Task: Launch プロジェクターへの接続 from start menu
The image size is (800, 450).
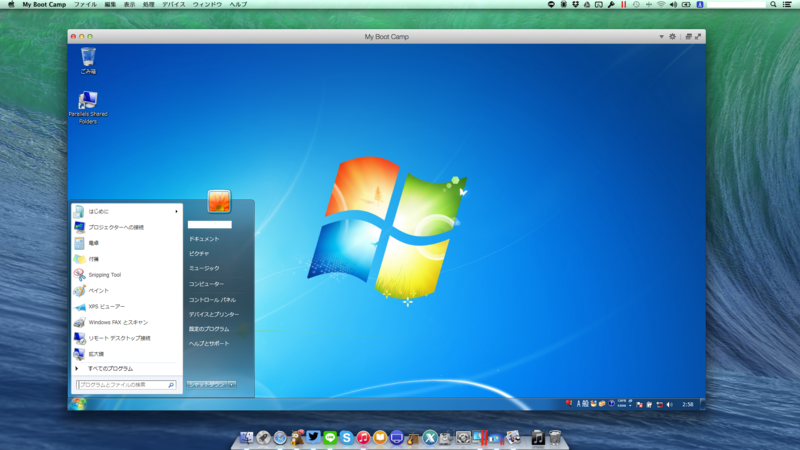Action: coord(127,227)
